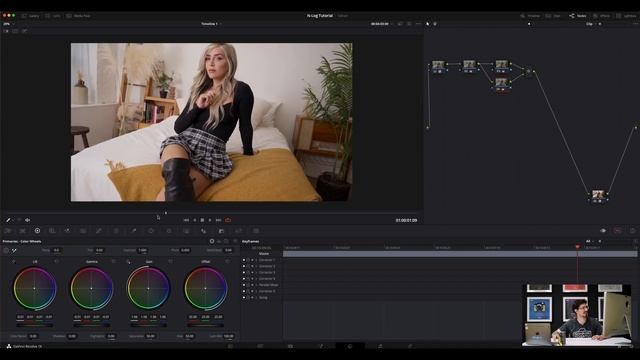Toggle the Sizing track keyframe diamond
Screen dimensions: 640x360
(252, 298)
